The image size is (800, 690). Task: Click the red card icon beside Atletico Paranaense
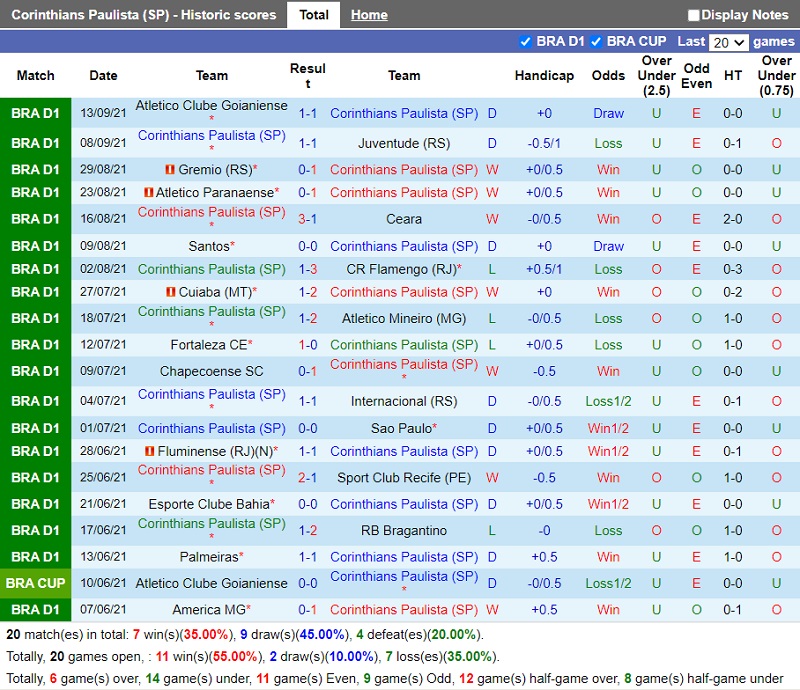[149, 193]
